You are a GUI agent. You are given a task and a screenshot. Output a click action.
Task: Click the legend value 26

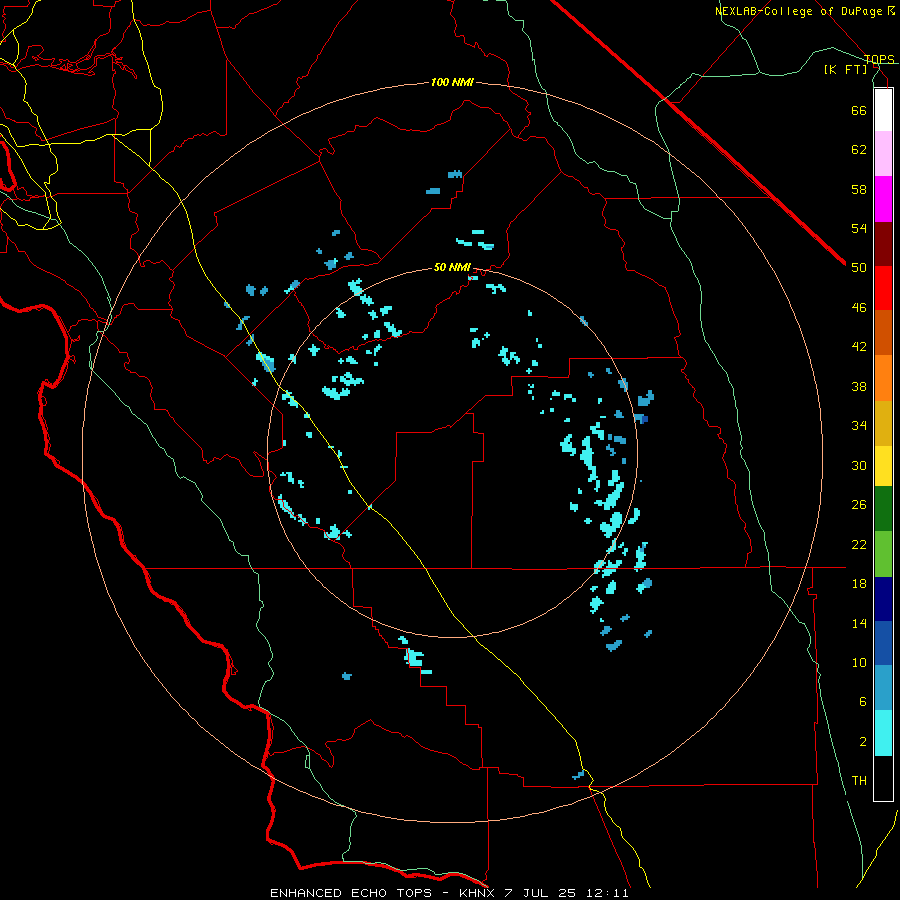pyautogui.click(x=859, y=505)
